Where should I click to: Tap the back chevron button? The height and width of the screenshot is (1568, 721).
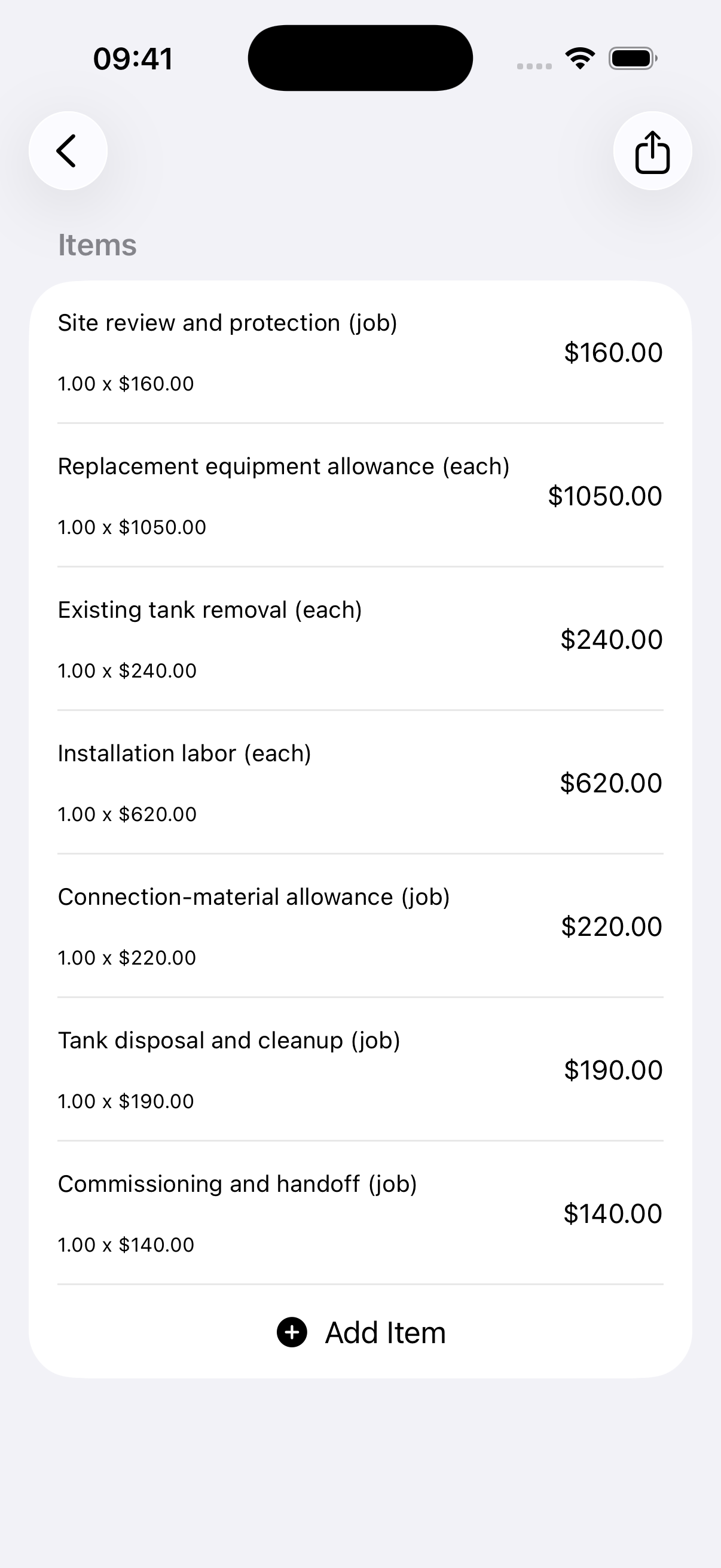pos(68,151)
